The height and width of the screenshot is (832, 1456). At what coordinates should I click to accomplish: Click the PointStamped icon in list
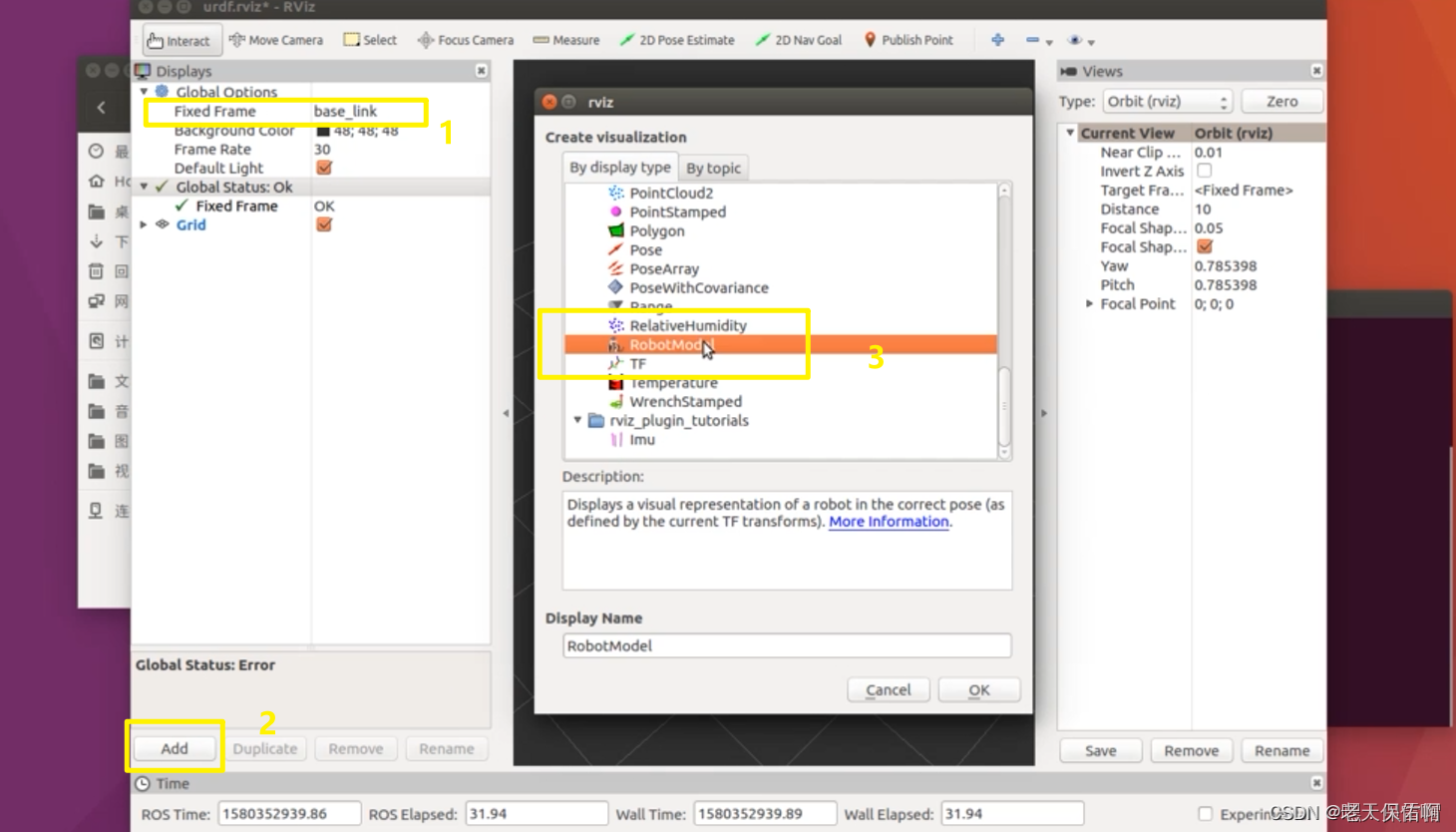click(616, 211)
